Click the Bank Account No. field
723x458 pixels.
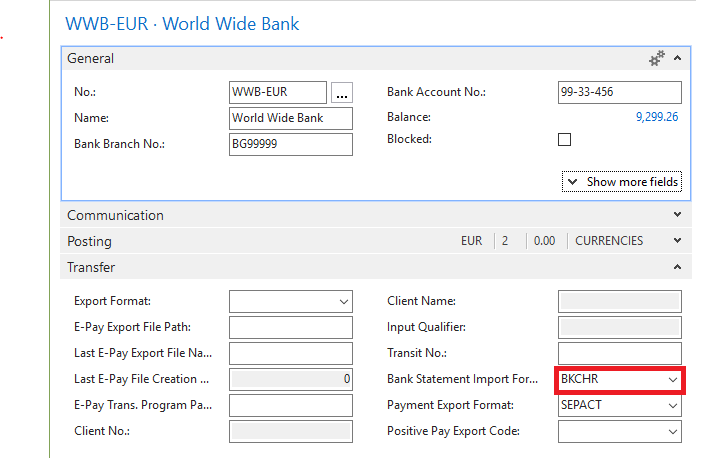pos(619,92)
